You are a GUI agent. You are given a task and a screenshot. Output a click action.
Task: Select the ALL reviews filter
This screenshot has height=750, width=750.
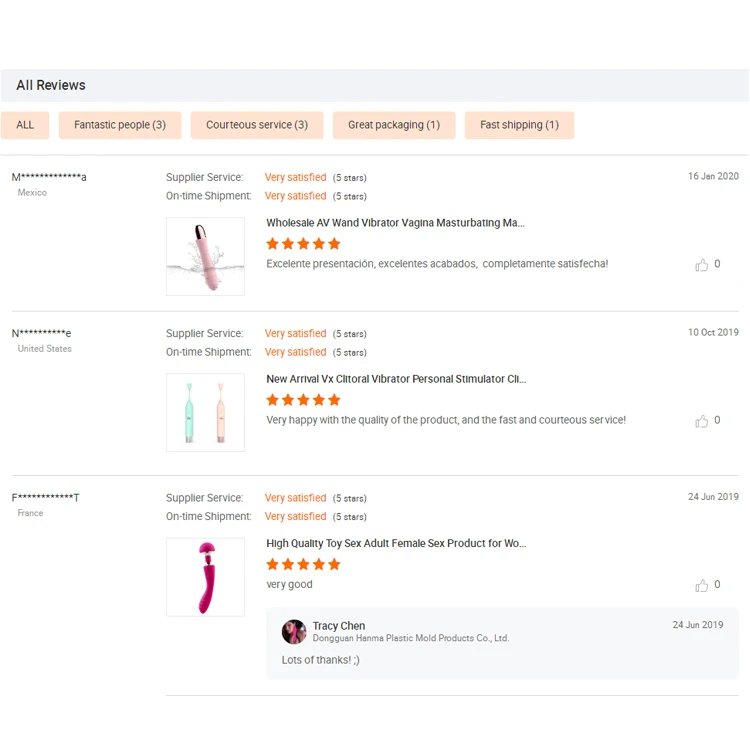tap(25, 125)
